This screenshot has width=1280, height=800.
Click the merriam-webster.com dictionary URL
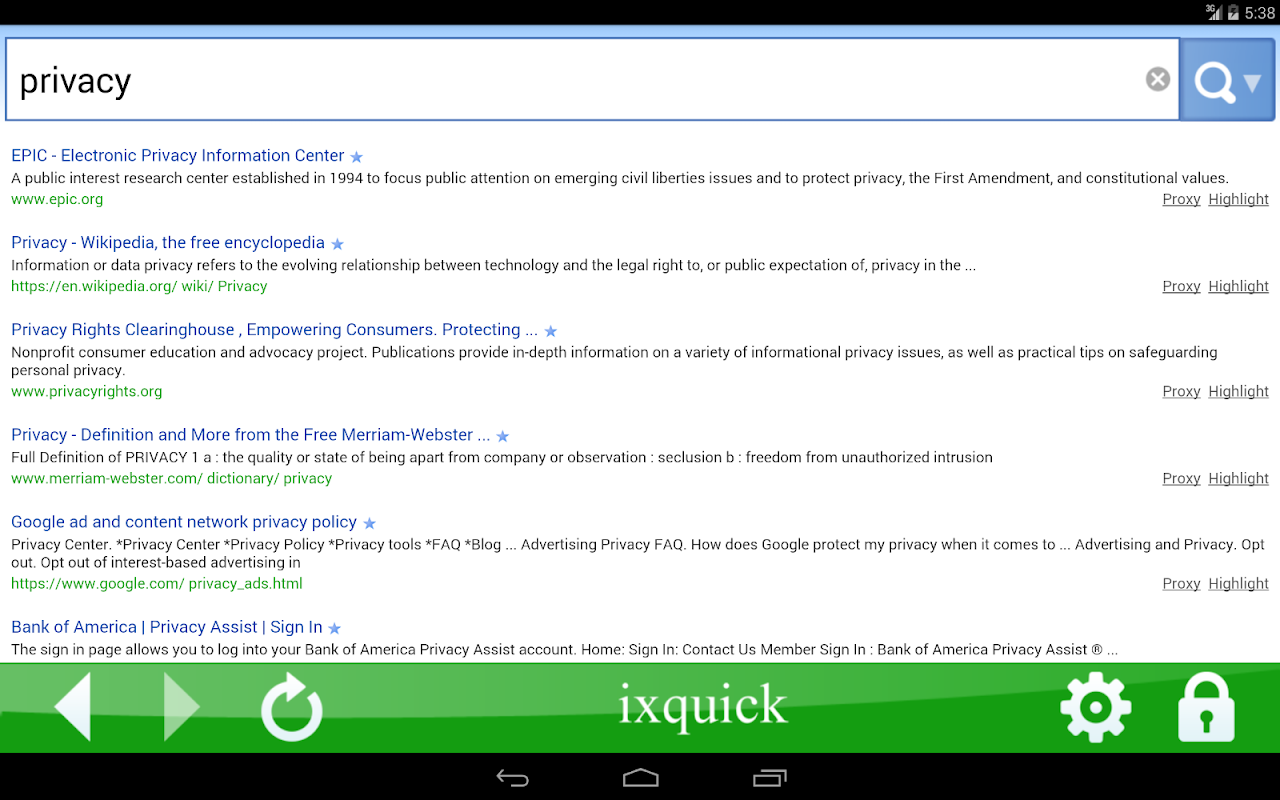pyautogui.click(x=171, y=478)
